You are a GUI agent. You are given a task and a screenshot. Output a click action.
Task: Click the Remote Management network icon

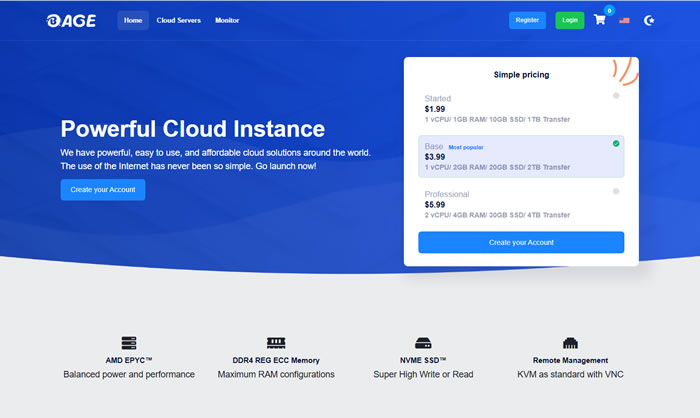(x=570, y=343)
